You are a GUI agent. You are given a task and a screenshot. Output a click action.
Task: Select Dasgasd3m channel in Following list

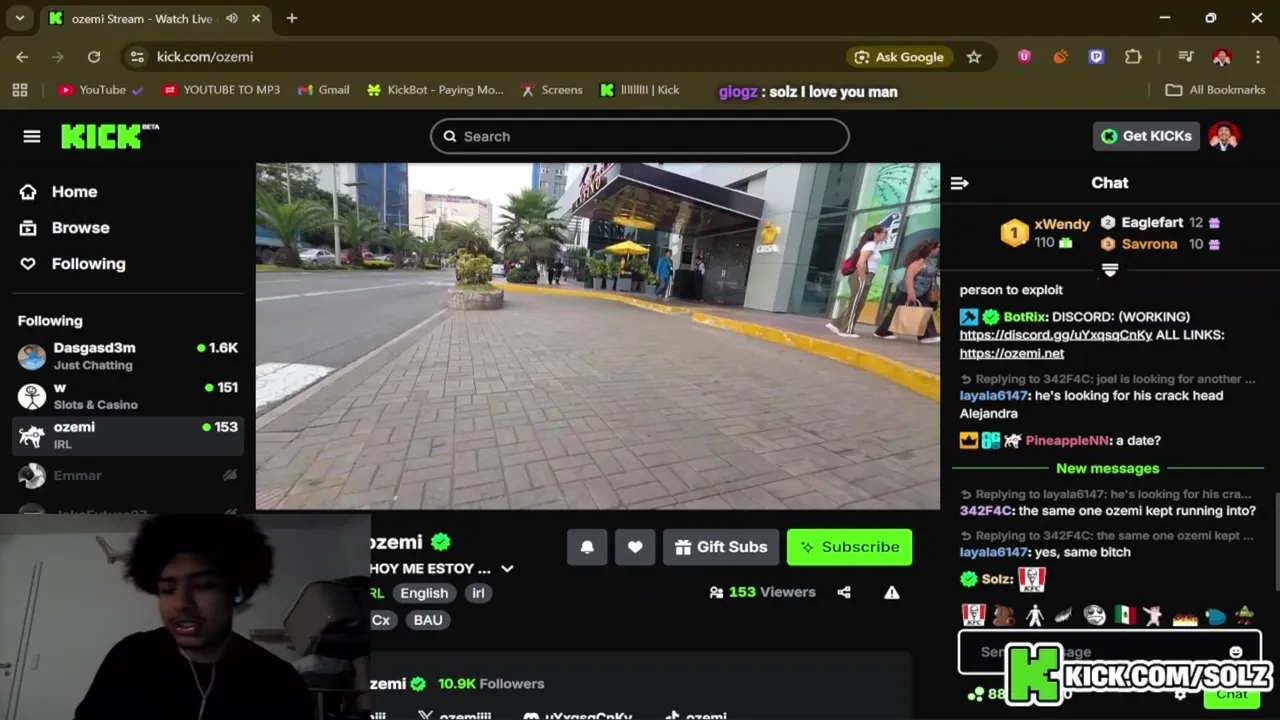[128, 356]
